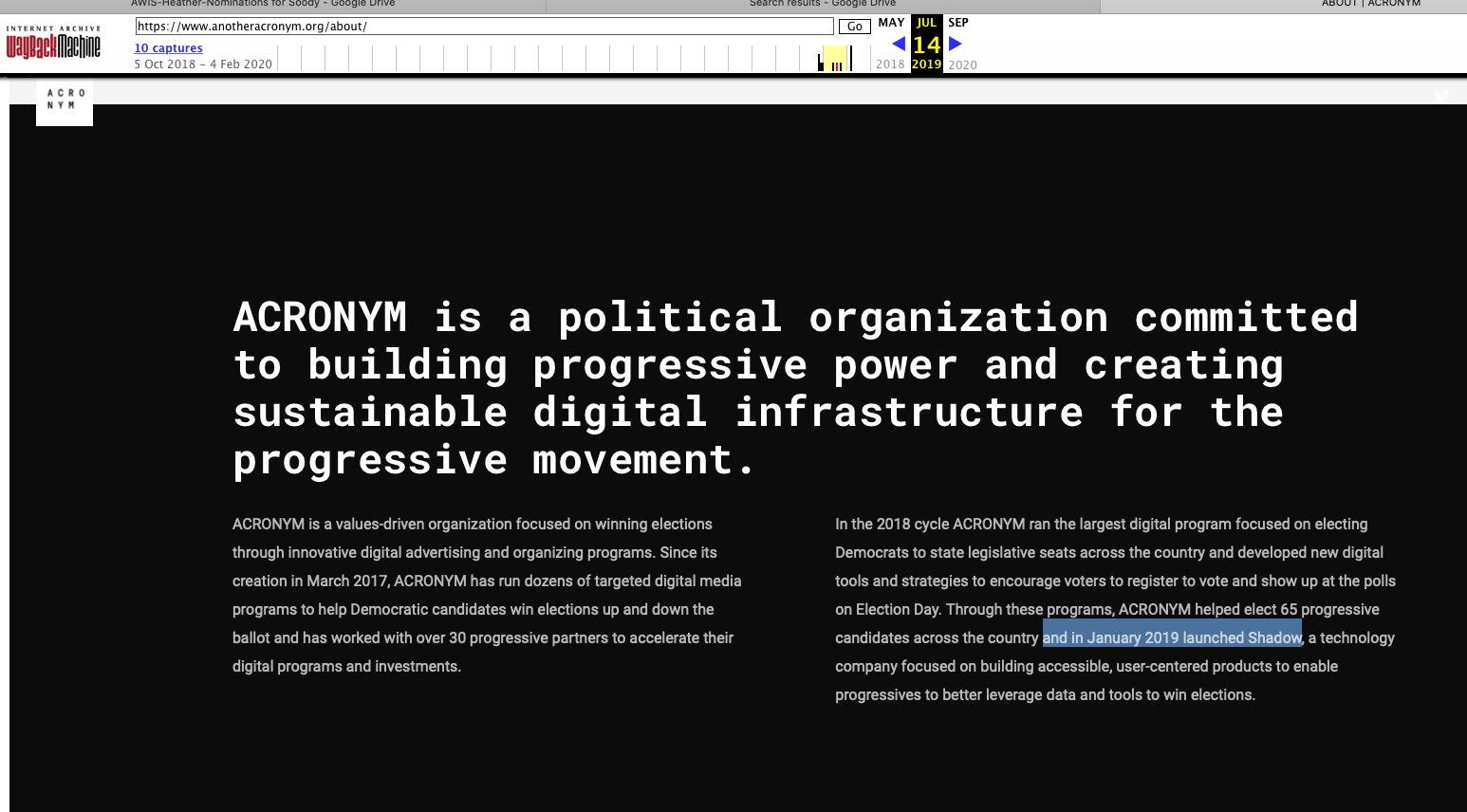Go to the previous capture arrow
The height and width of the screenshot is (812, 1467).
(x=898, y=44)
